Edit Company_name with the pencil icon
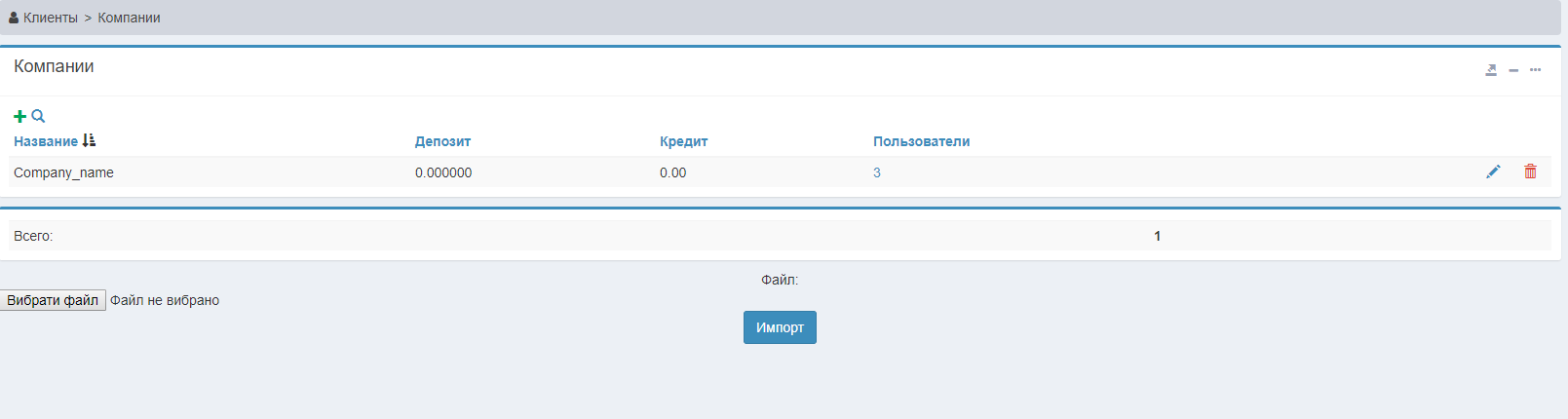Viewport: 1568px width, 419px height. pyautogui.click(x=1493, y=171)
